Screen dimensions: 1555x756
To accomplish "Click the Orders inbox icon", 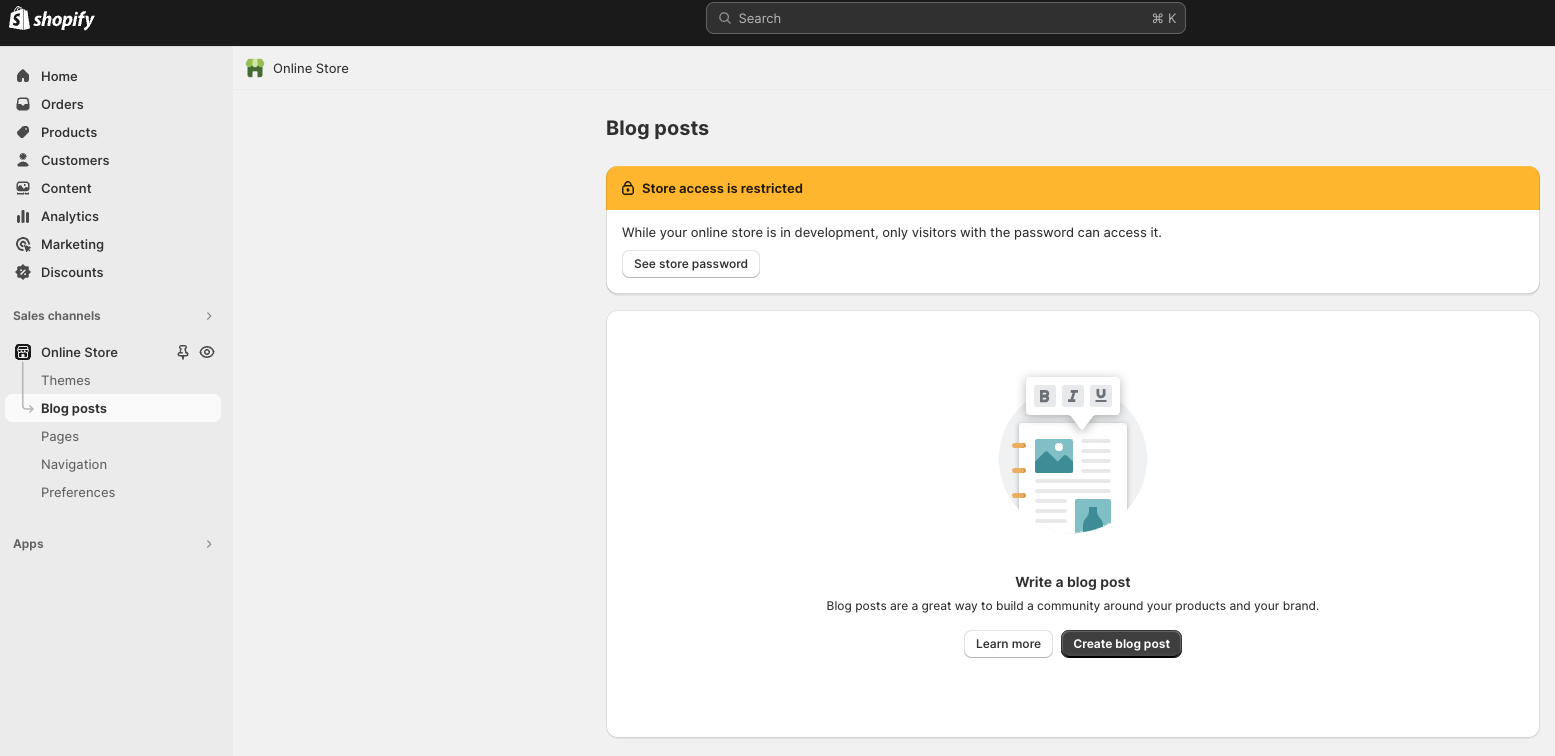I will click(x=23, y=104).
